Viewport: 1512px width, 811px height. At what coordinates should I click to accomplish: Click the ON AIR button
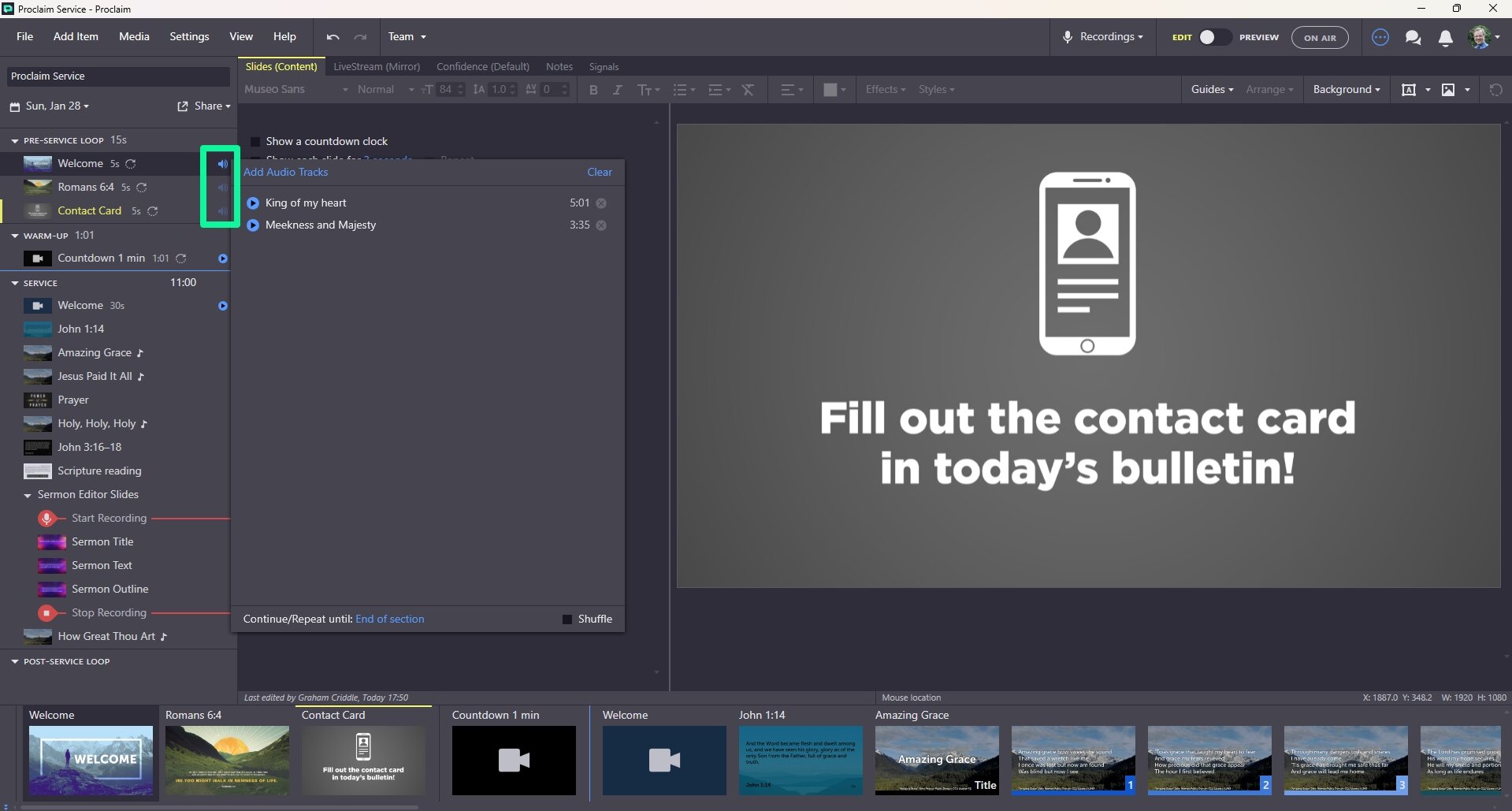(1320, 37)
